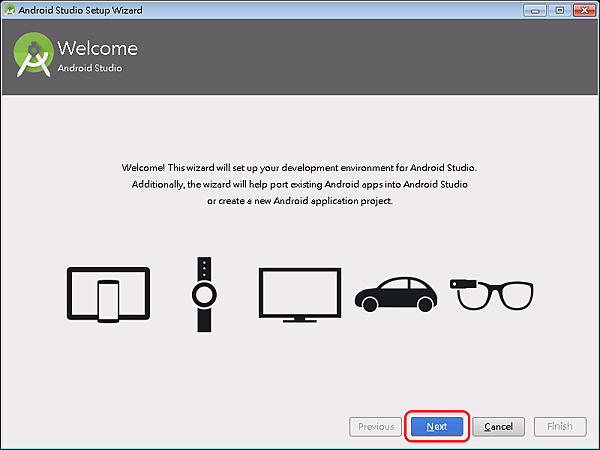Click the smart glasses icon
Viewport: 600px width, 450px height.
[x=491, y=294]
